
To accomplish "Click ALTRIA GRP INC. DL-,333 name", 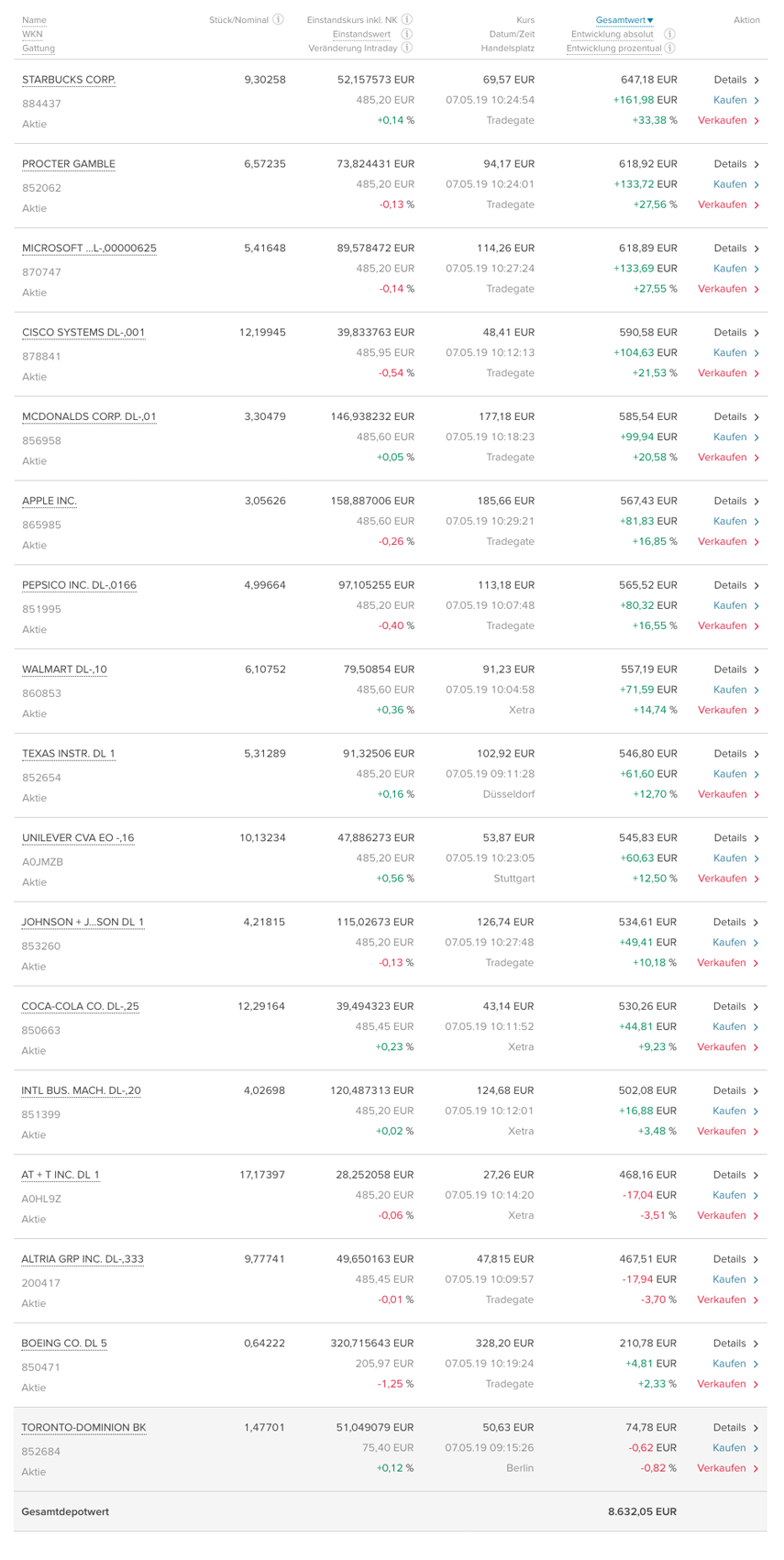I will [x=83, y=1259].
